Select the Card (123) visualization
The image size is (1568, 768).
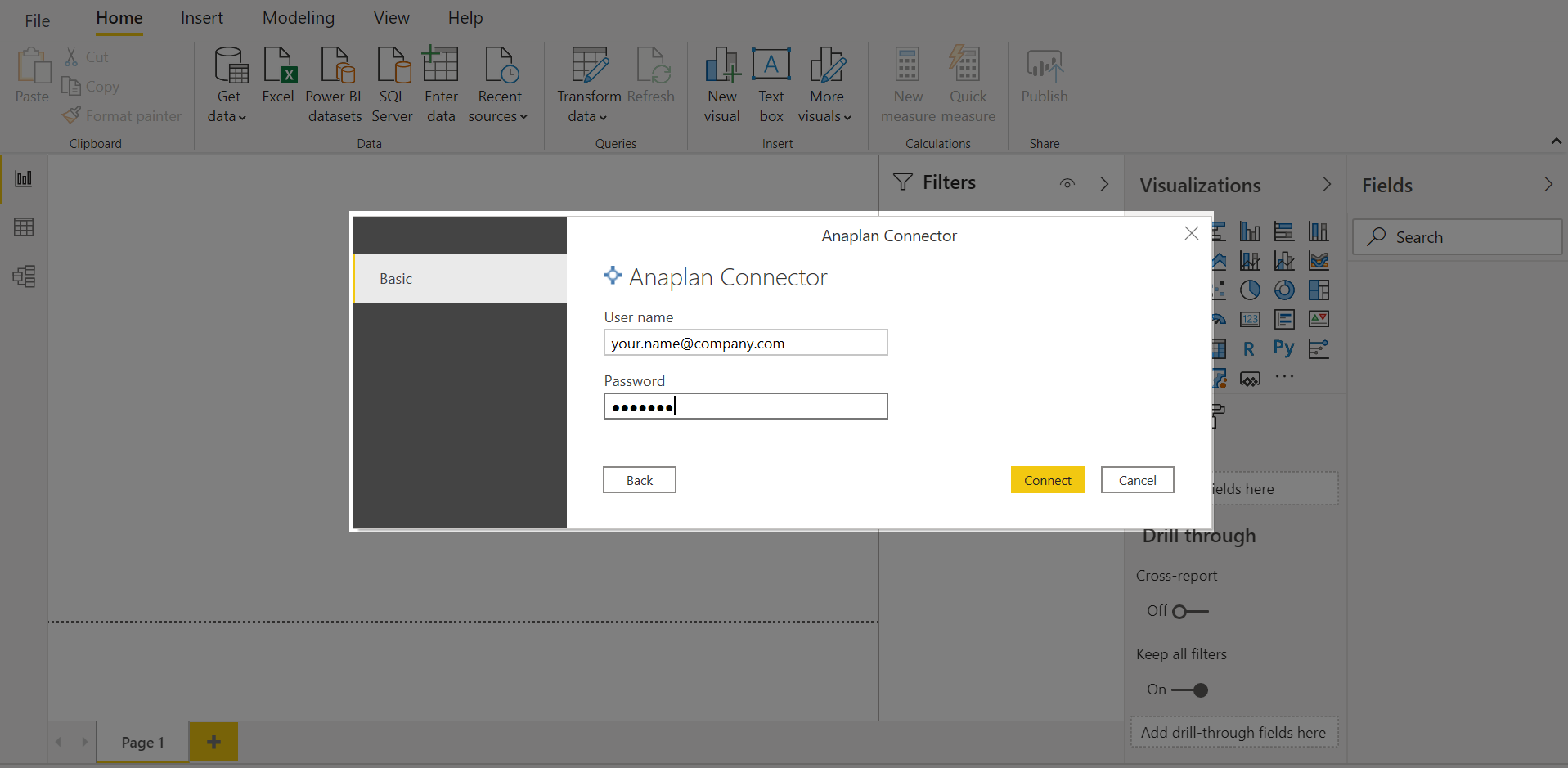[x=1250, y=320]
